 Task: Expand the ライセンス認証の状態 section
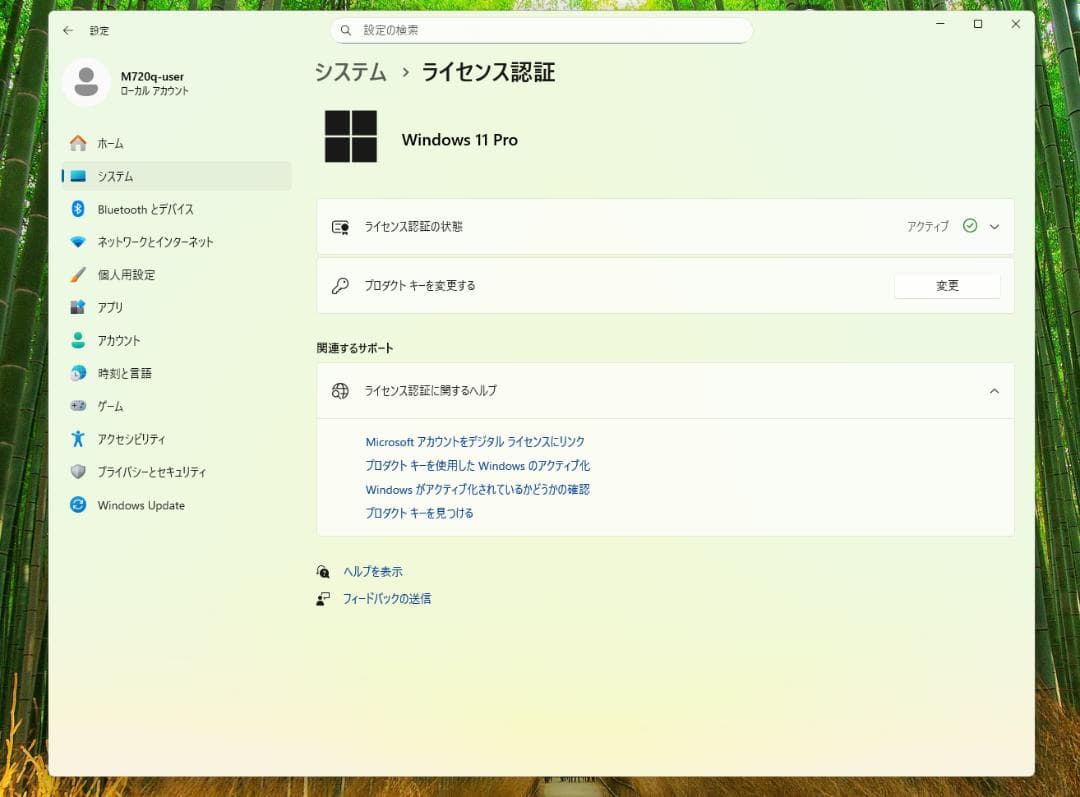tap(994, 226)
